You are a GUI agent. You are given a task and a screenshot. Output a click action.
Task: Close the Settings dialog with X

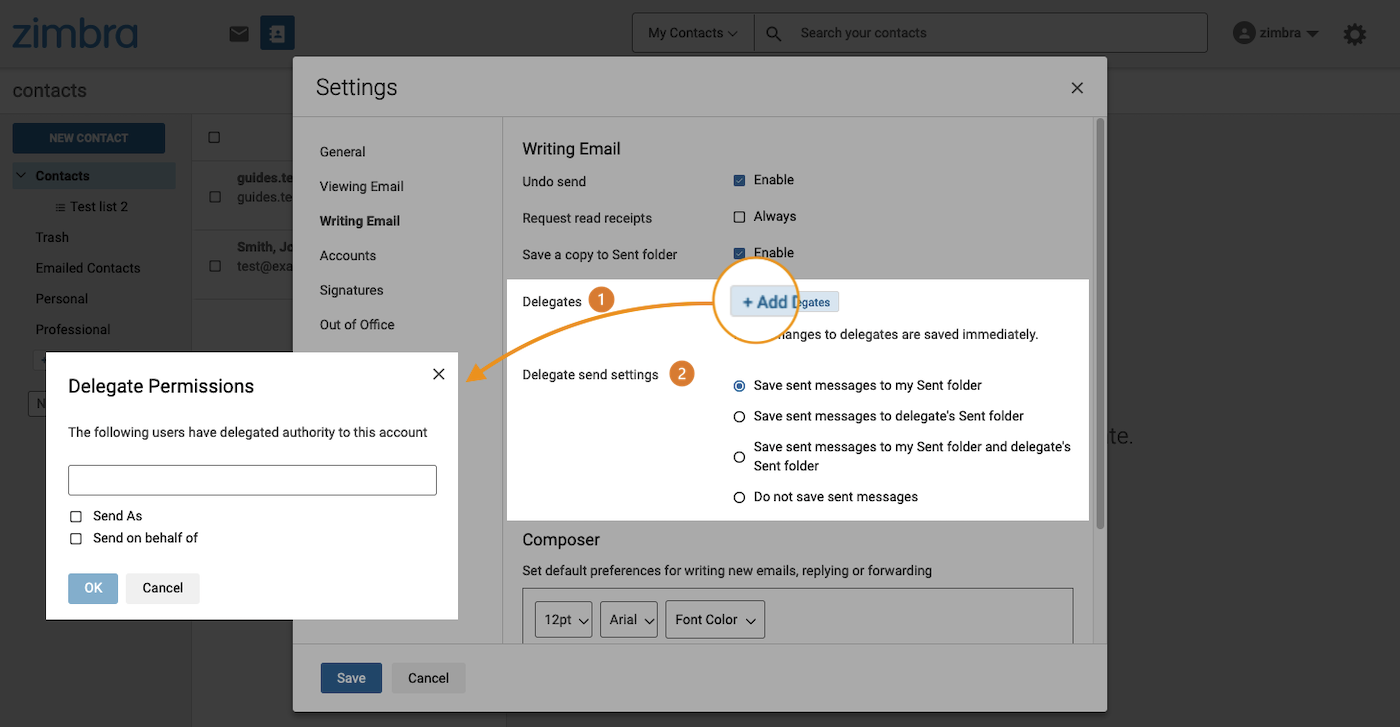click(1077, 88)
